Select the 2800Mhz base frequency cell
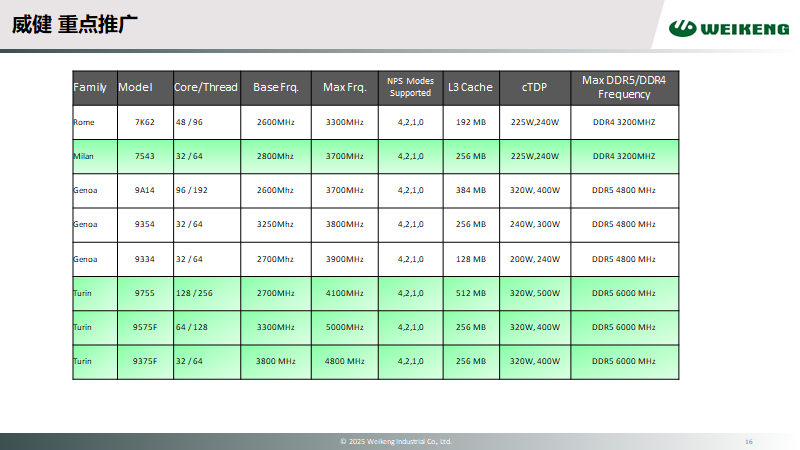Viewport: 800px width, 450px height. click(276, 157)
